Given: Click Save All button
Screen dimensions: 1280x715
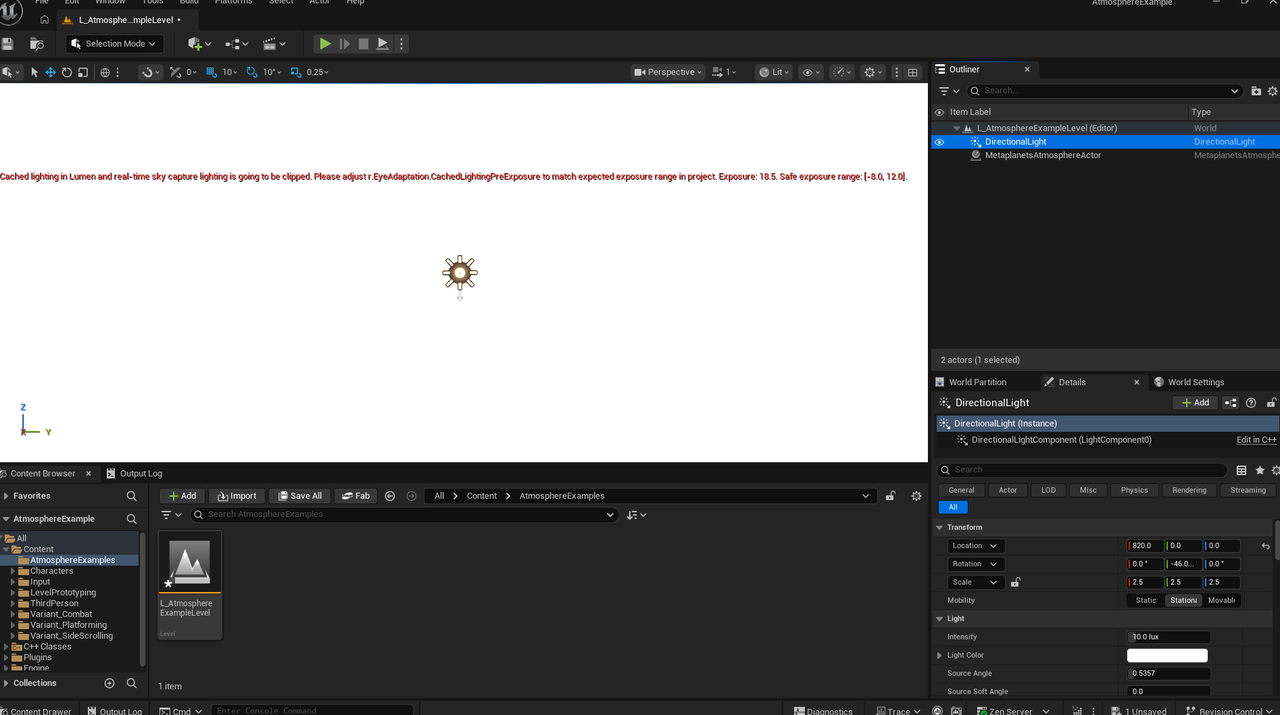Looking at the screenshot, I should (x=299, y=496).
